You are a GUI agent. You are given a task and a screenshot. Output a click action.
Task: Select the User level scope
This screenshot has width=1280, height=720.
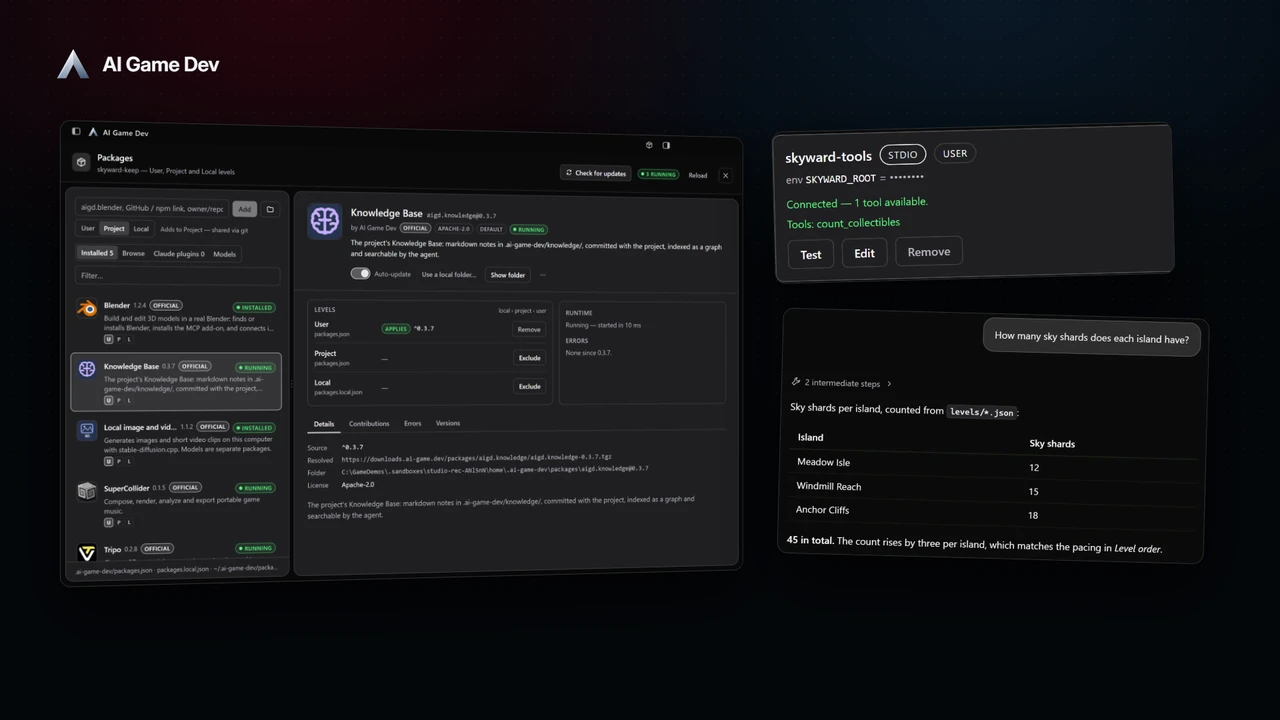coord(88,228)
